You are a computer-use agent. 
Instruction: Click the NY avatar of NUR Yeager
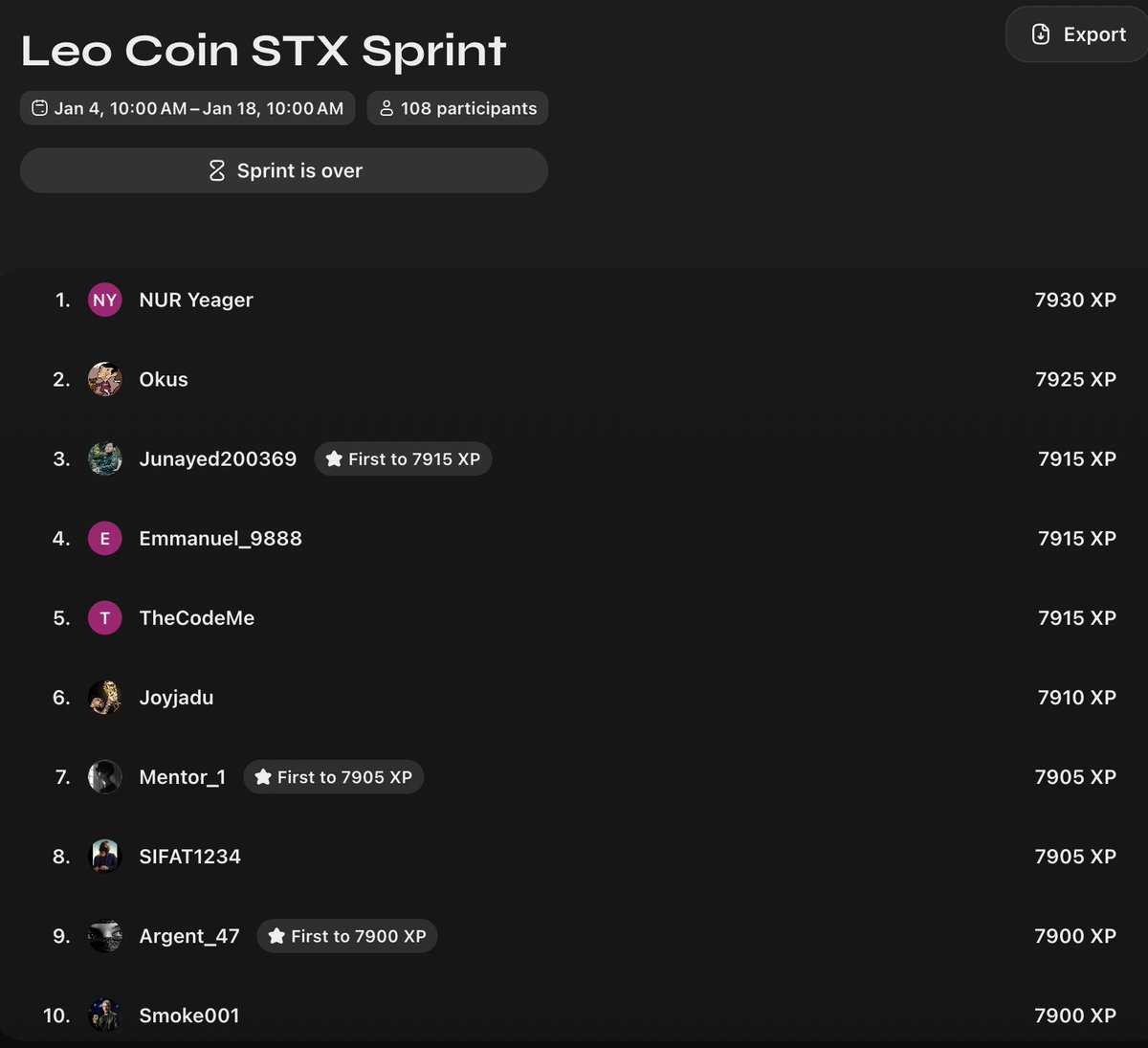point(105,300)
